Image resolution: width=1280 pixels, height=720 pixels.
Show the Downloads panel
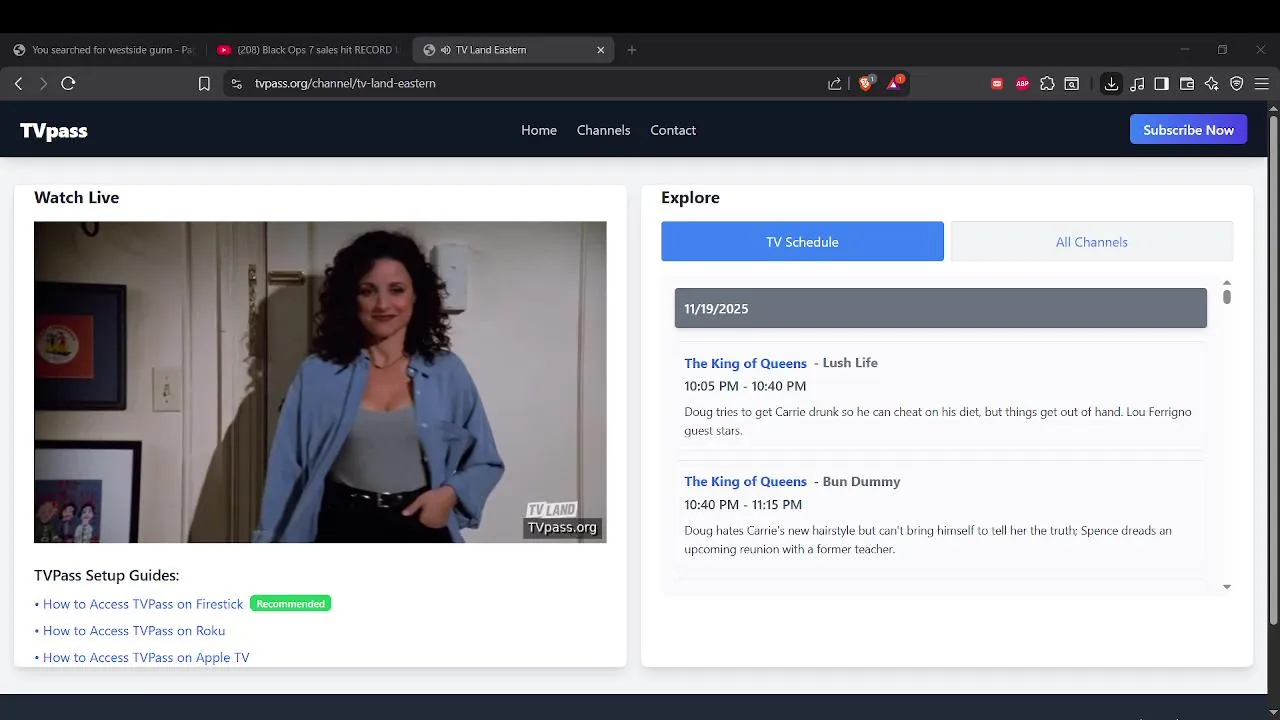click(1111, 84)
